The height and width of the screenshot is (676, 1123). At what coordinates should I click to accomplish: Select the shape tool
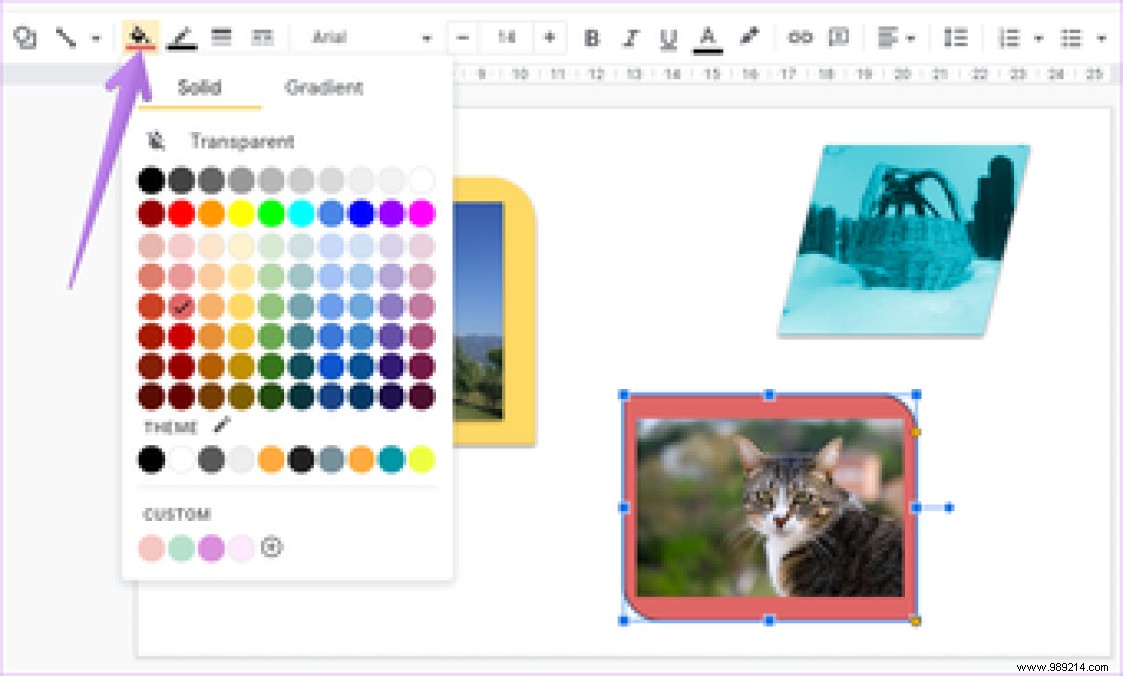coord(25,37)
